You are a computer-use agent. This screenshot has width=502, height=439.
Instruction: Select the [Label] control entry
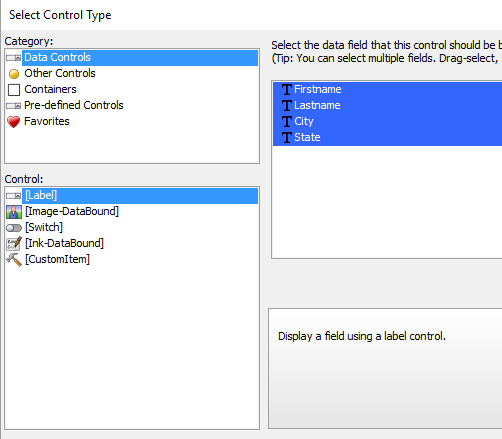click(x=140, y=195)
